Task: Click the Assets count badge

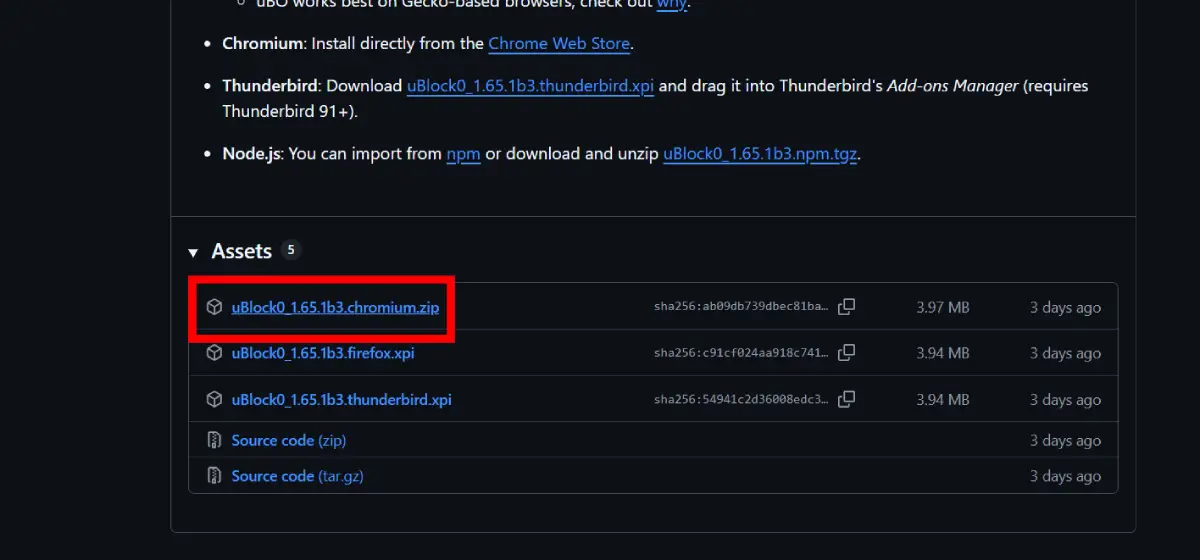Action: point(291,250)
